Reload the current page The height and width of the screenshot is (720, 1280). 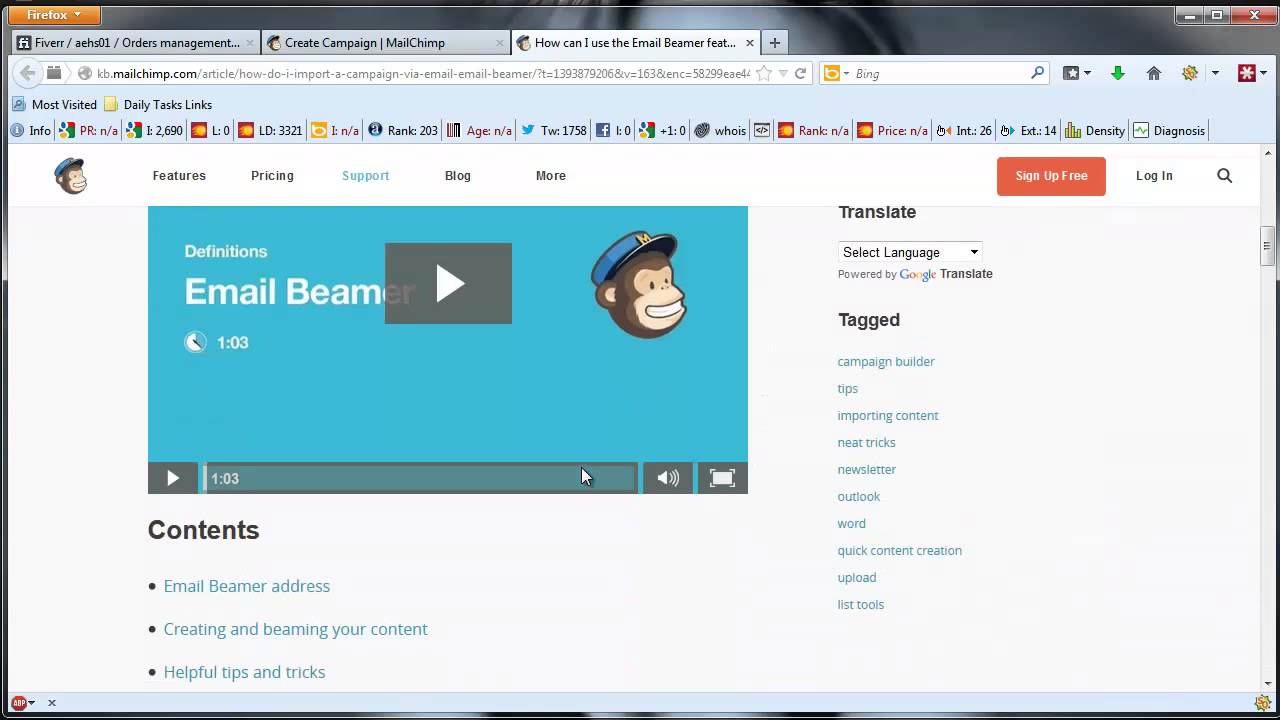[800, 73]
